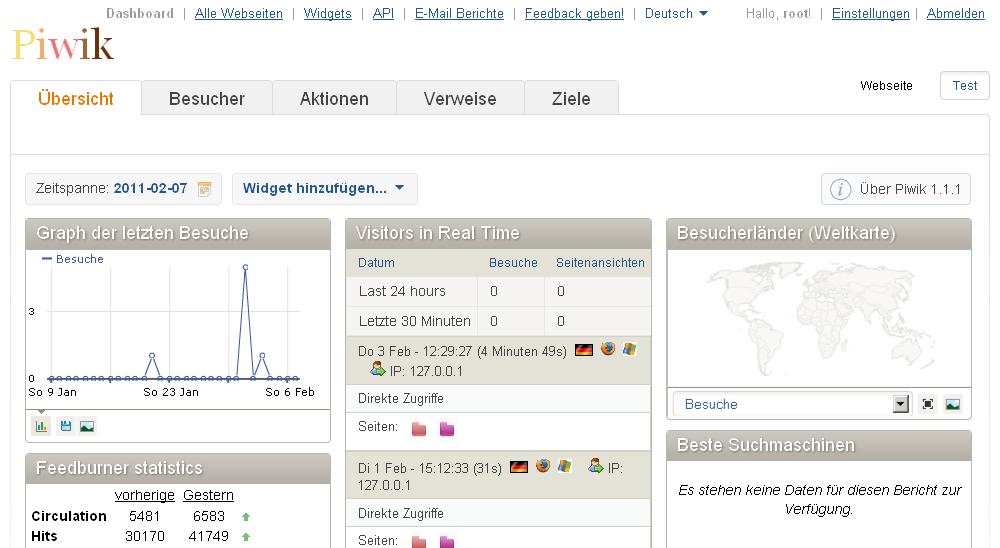Screen dimensions: 1000x548
Task: Click the Hits value 41749
Action: (209, 537)
